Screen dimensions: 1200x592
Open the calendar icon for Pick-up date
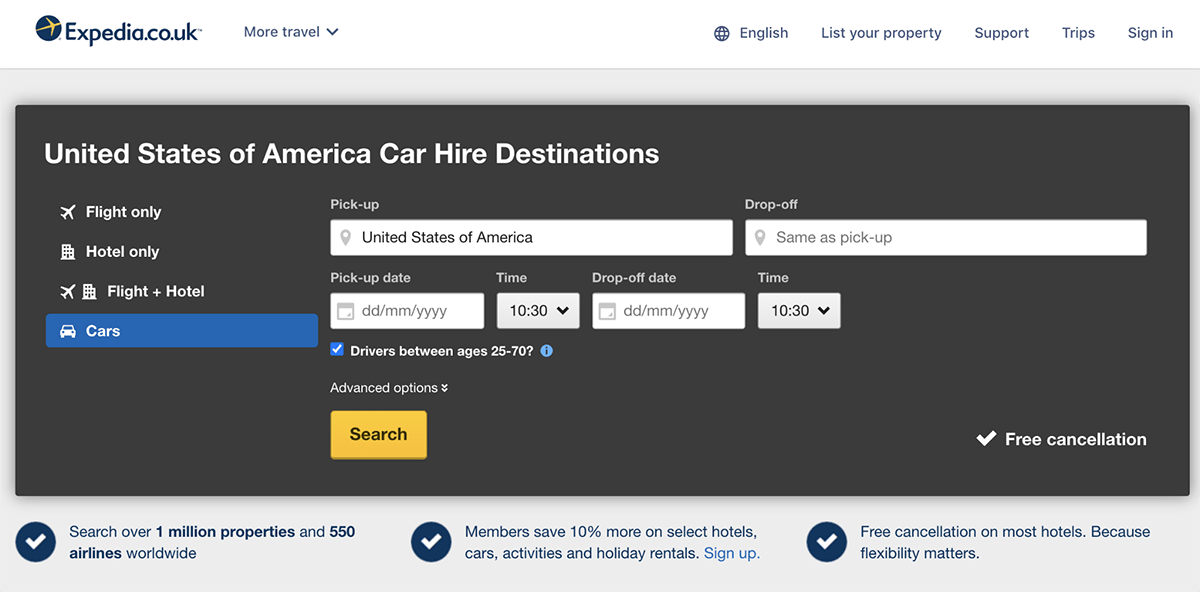click(345, 311)
